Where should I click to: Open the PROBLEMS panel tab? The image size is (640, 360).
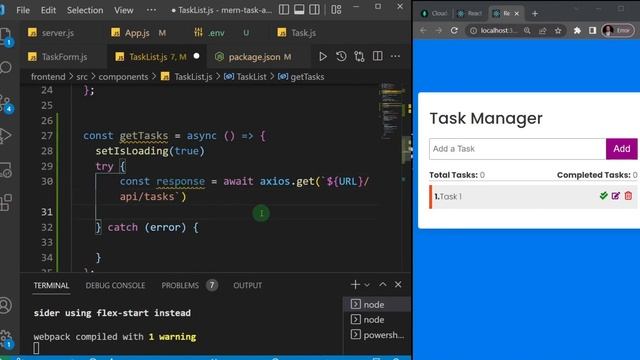coord(180,285)
